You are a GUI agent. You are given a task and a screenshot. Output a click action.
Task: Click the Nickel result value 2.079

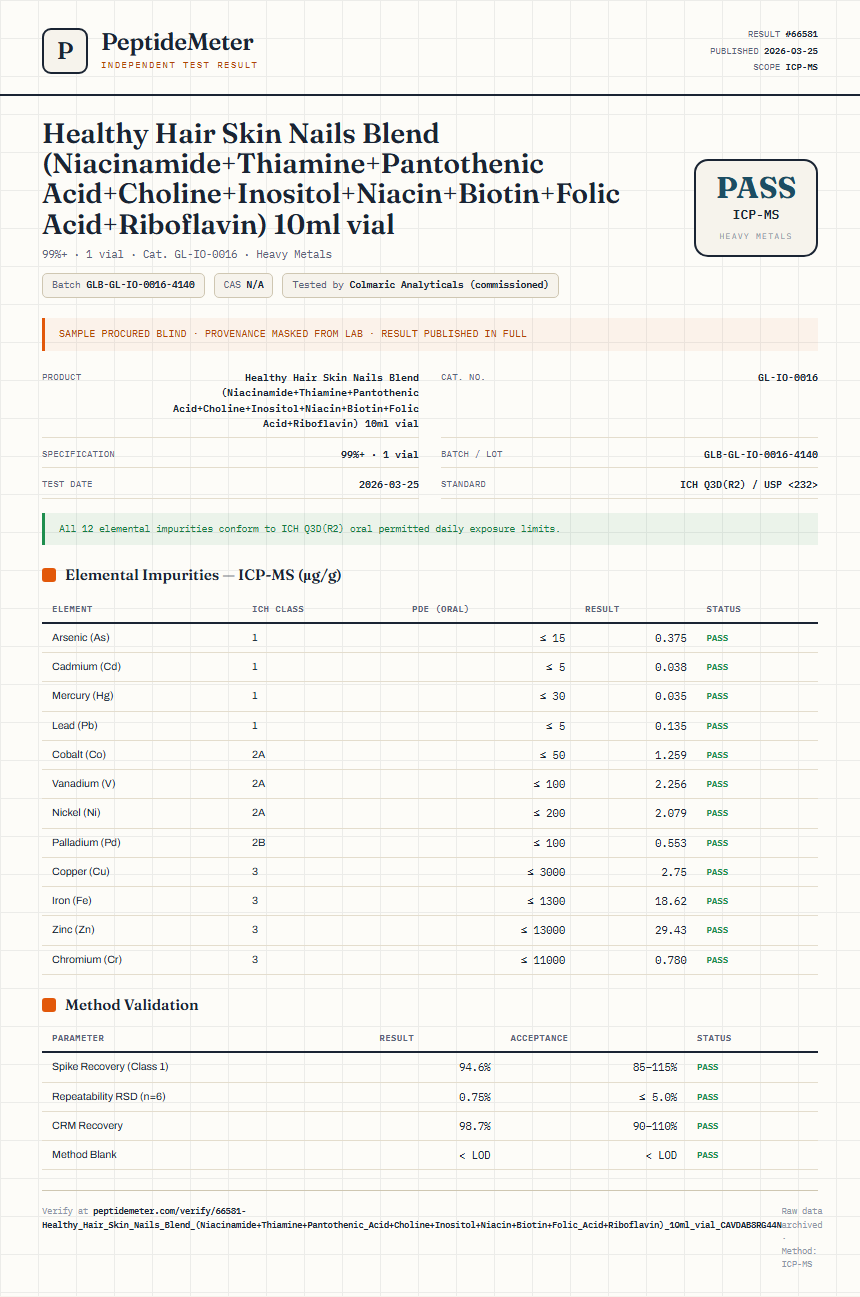click(x=671, y=813)
